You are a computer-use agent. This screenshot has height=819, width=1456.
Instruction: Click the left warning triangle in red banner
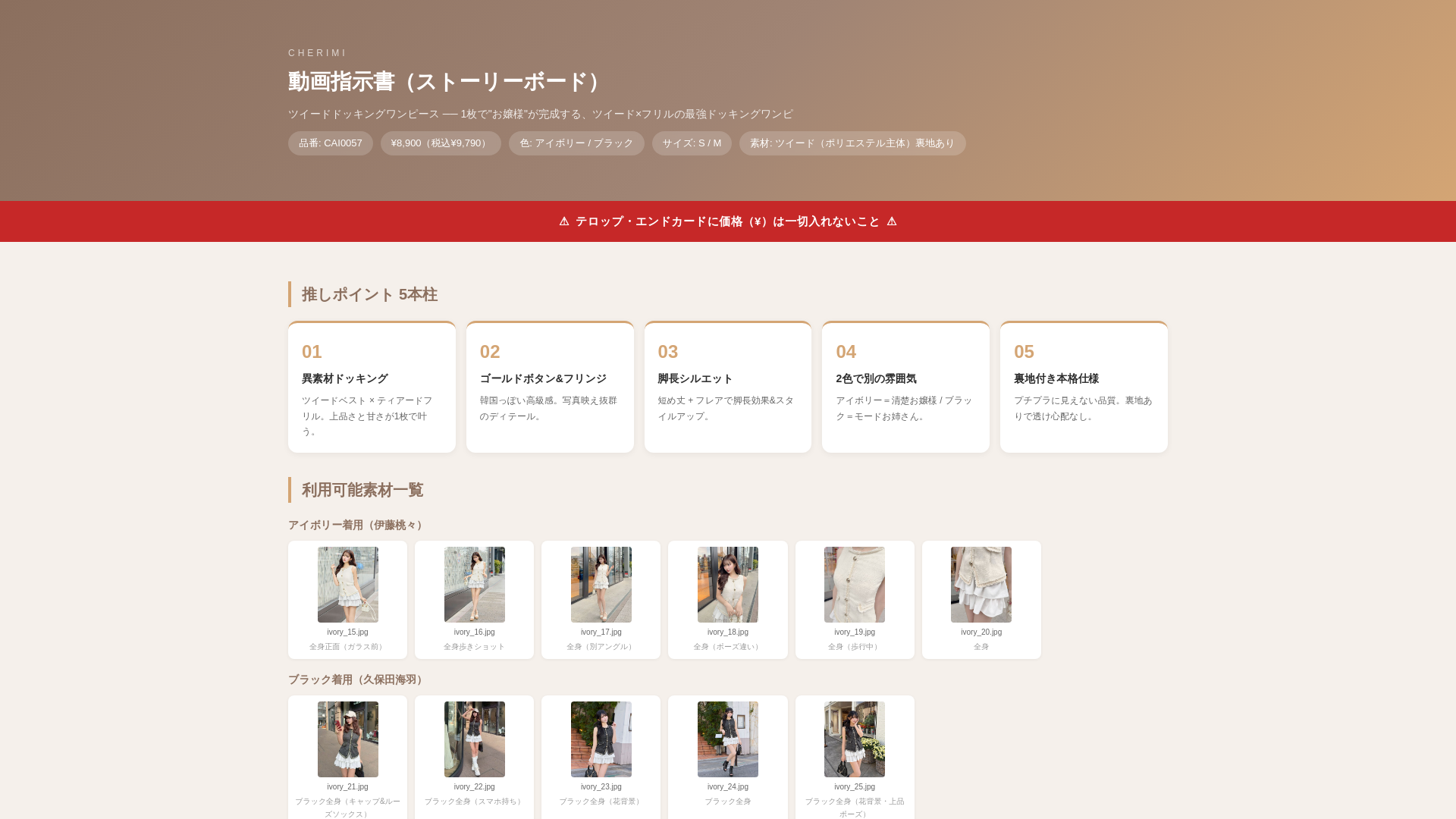(564, 221)
